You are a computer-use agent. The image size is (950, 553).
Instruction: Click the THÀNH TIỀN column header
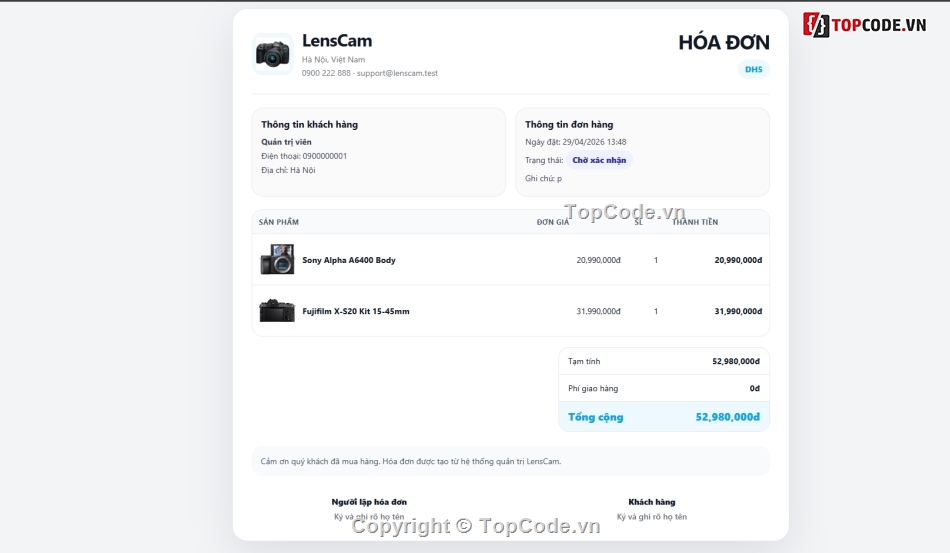695,222
